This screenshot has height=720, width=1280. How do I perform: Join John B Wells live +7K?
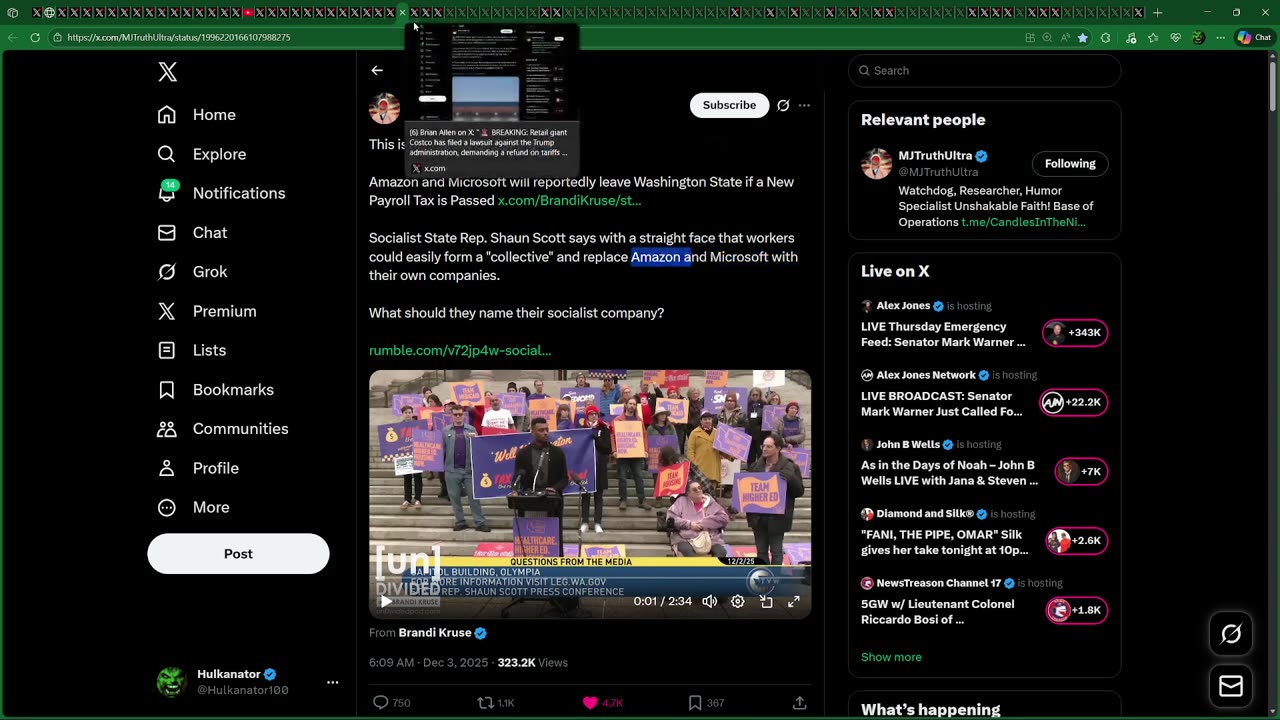click(x=1081, y=471)
